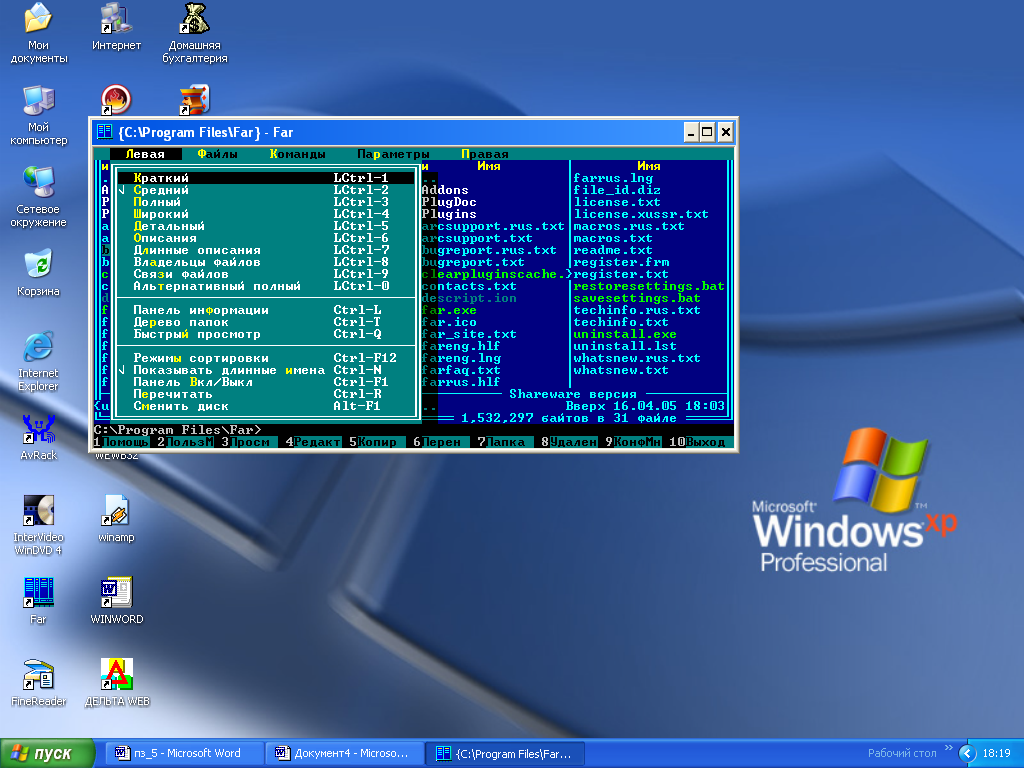The image size is (1024, 768).
Task: Click F1 Помощь key bar button
Action: point(121,442)
